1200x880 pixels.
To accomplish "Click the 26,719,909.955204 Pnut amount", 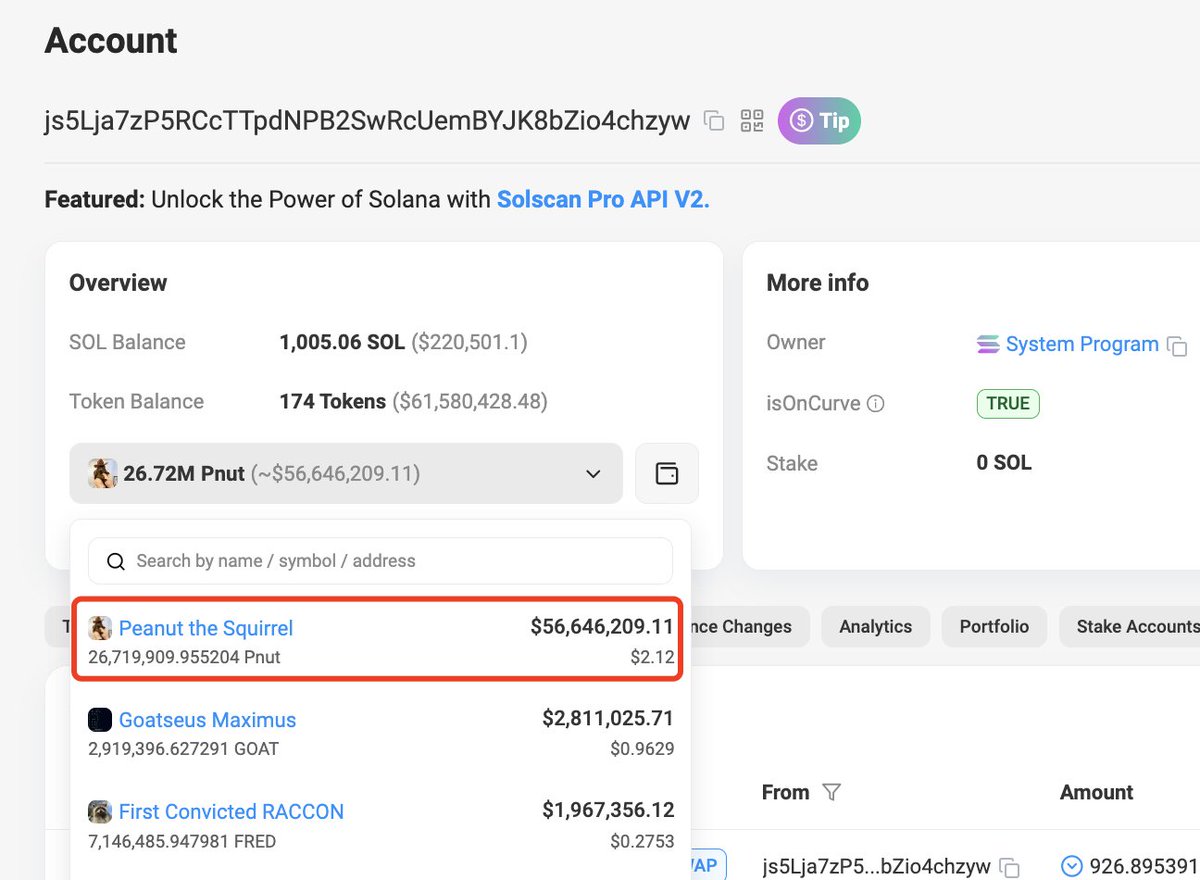I will (184, 658).
